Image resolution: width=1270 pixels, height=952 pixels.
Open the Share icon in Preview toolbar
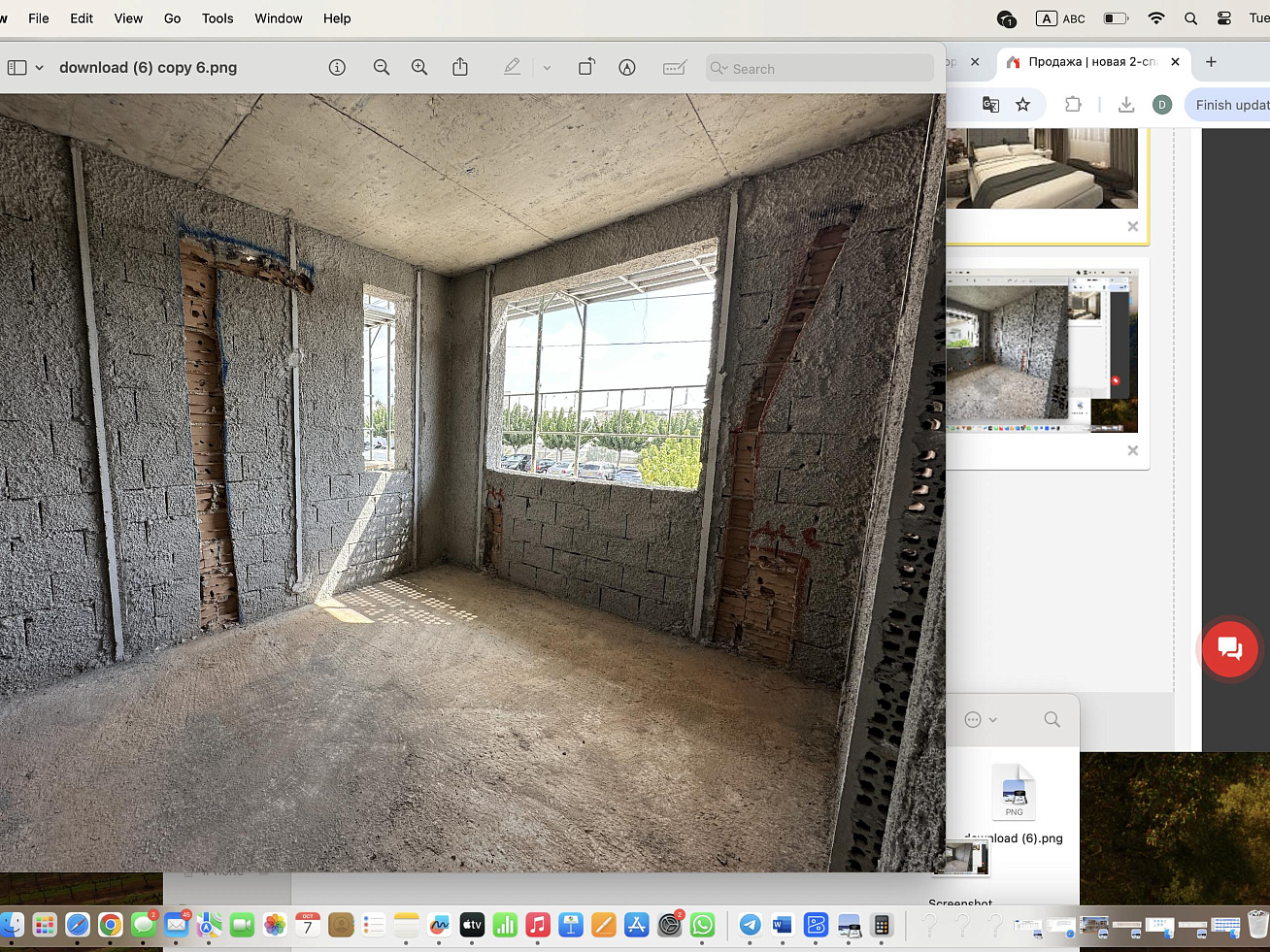460,68
